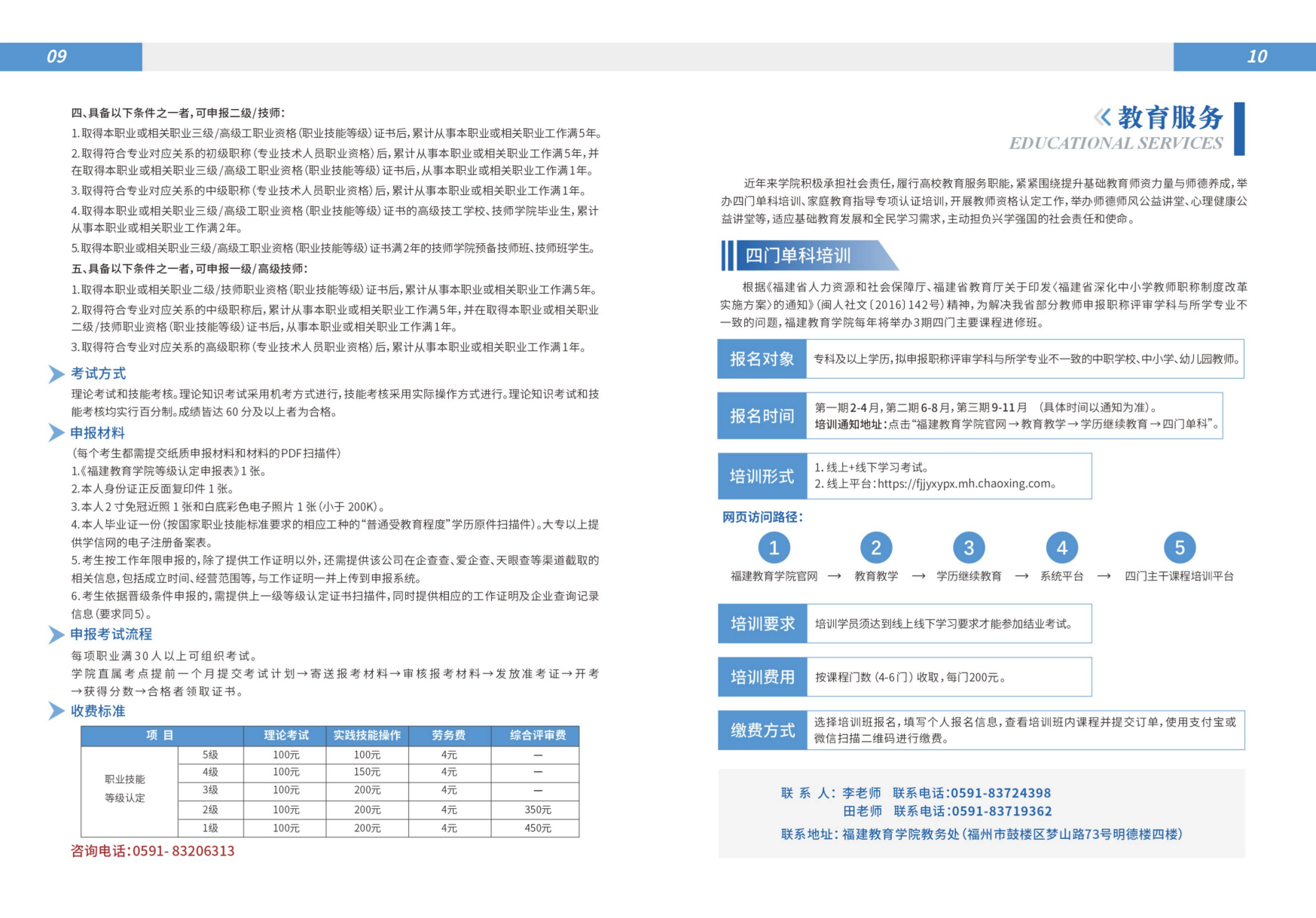Click the red 咨询电话 phone number
The image size is (1316, 918).
pyautogui.click(x=153, y=851)
